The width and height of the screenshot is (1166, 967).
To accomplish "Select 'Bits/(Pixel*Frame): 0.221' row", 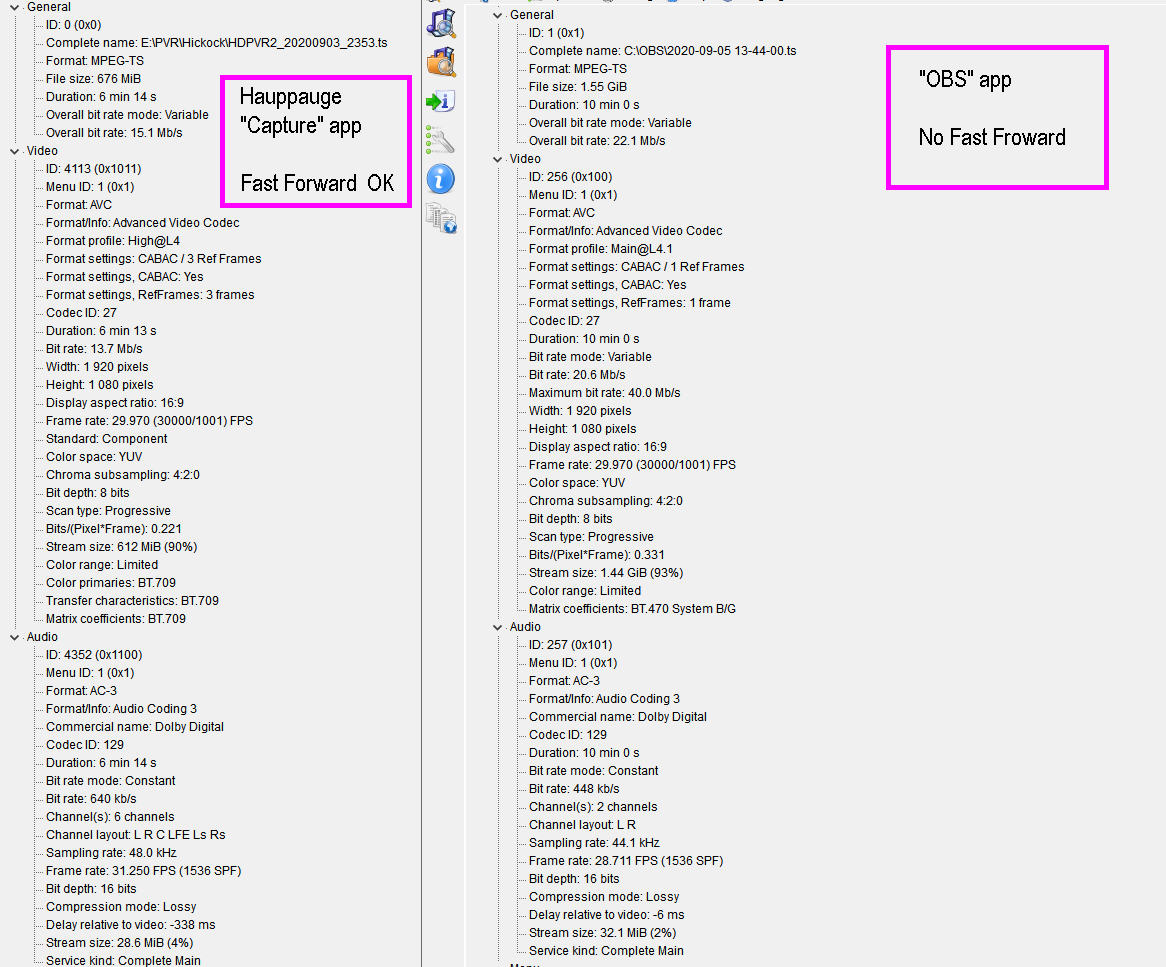I will coord(114,529).
